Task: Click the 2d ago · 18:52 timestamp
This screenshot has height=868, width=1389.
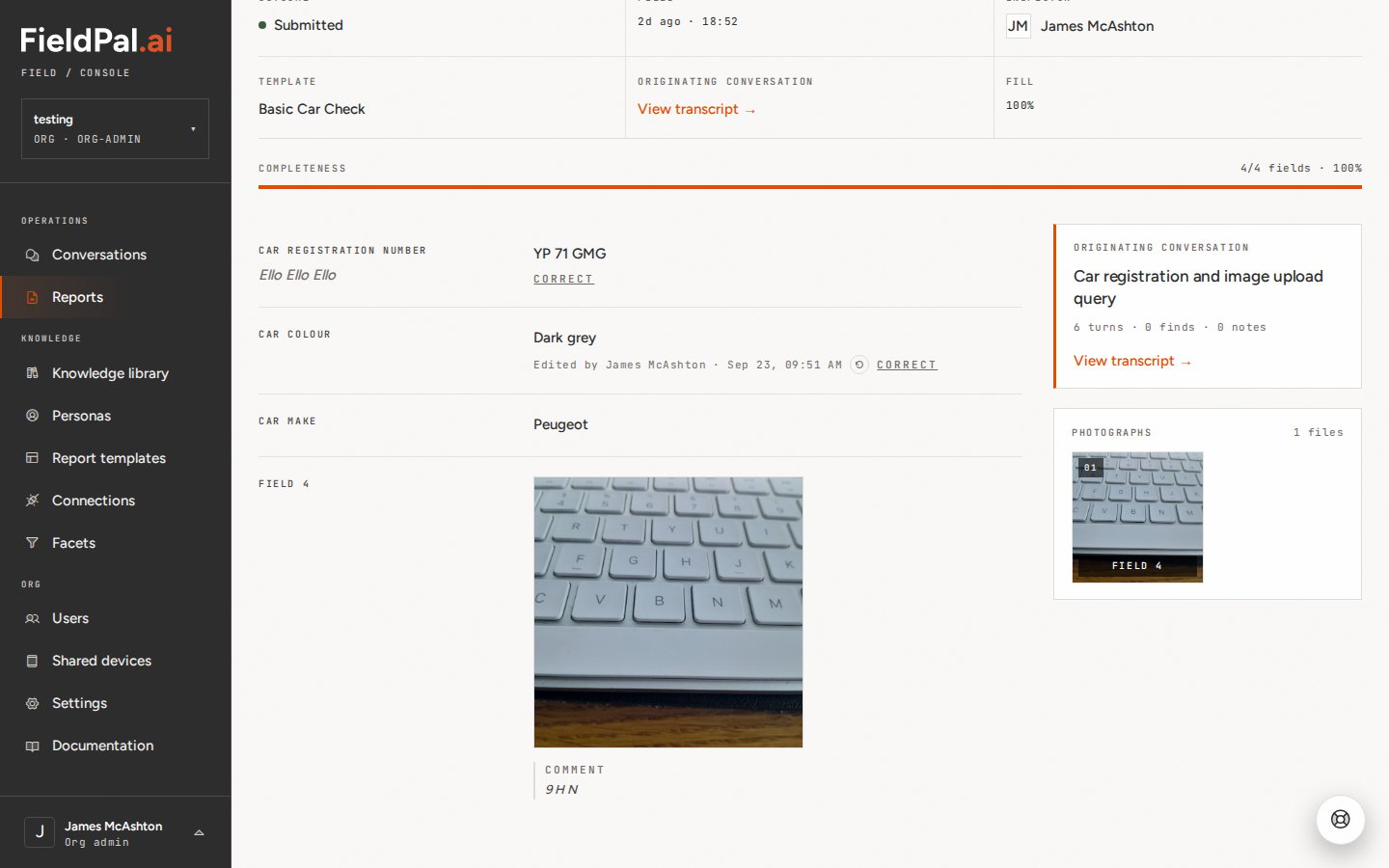Action: (688, 21)
